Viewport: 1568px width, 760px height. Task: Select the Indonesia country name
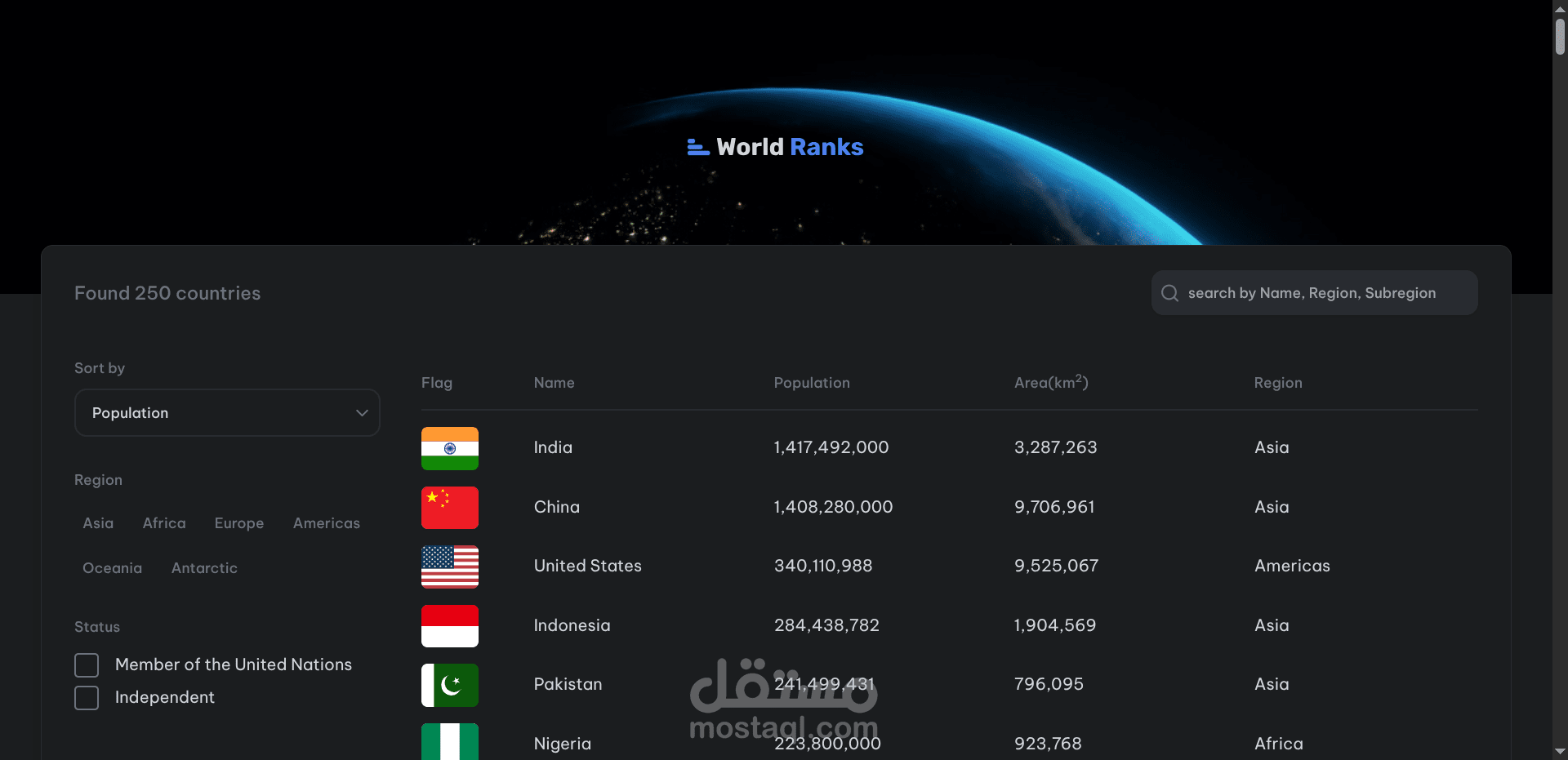572,625
